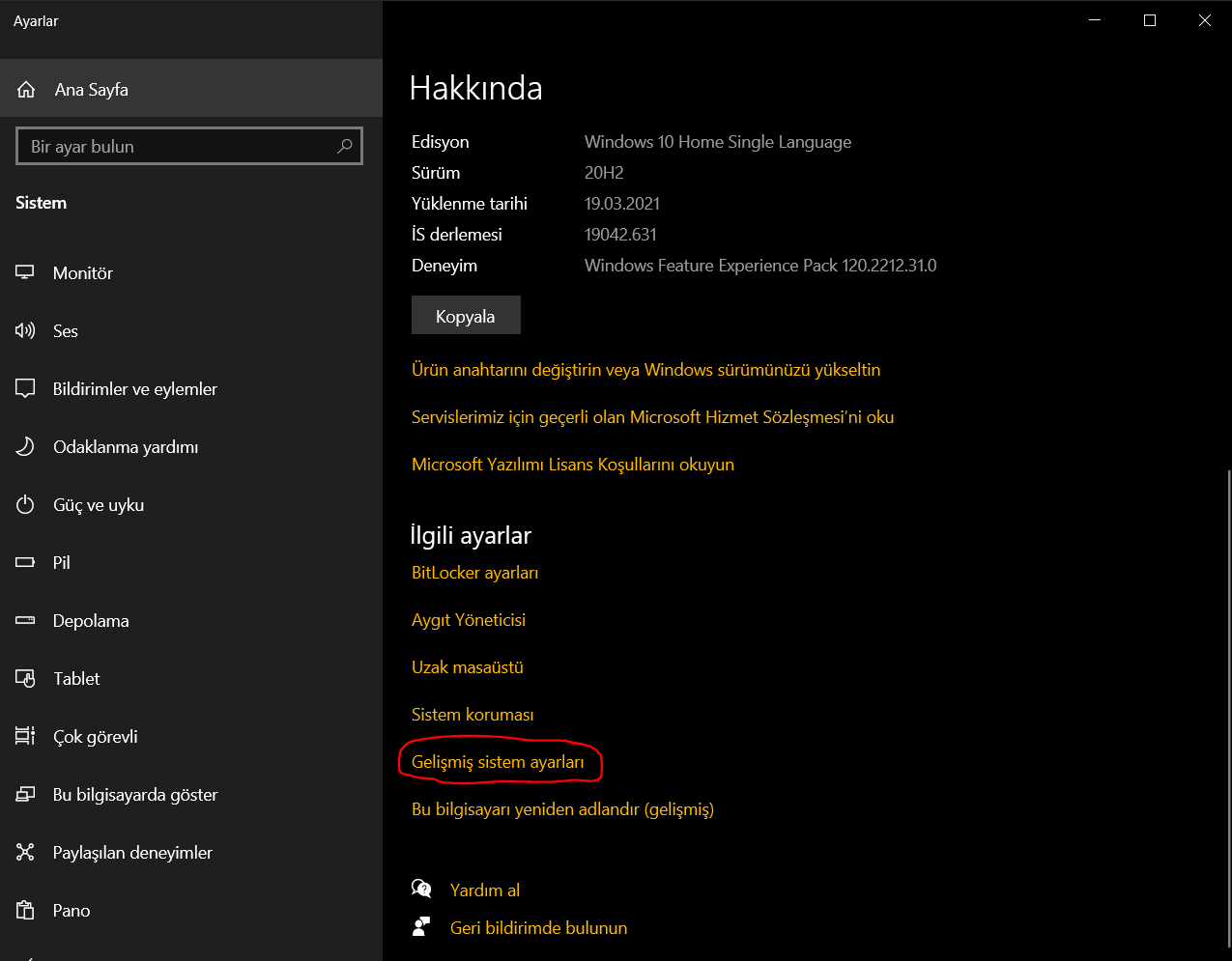This screenshot has width=1232, height=961.
Task: Click the Güç ve uyku power icon
Action: 25,505
